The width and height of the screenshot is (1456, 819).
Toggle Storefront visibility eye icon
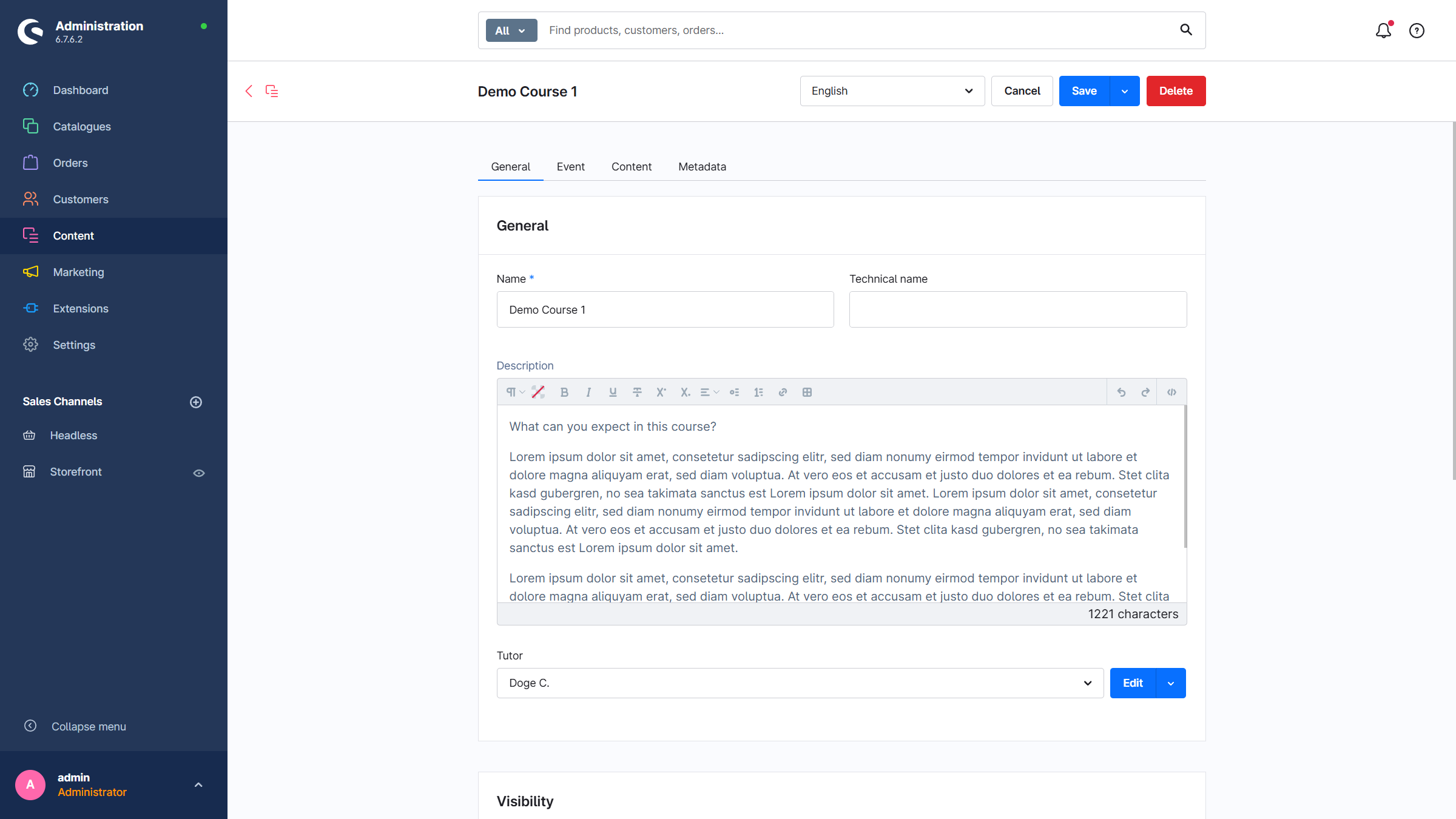(x=199, y=473)
